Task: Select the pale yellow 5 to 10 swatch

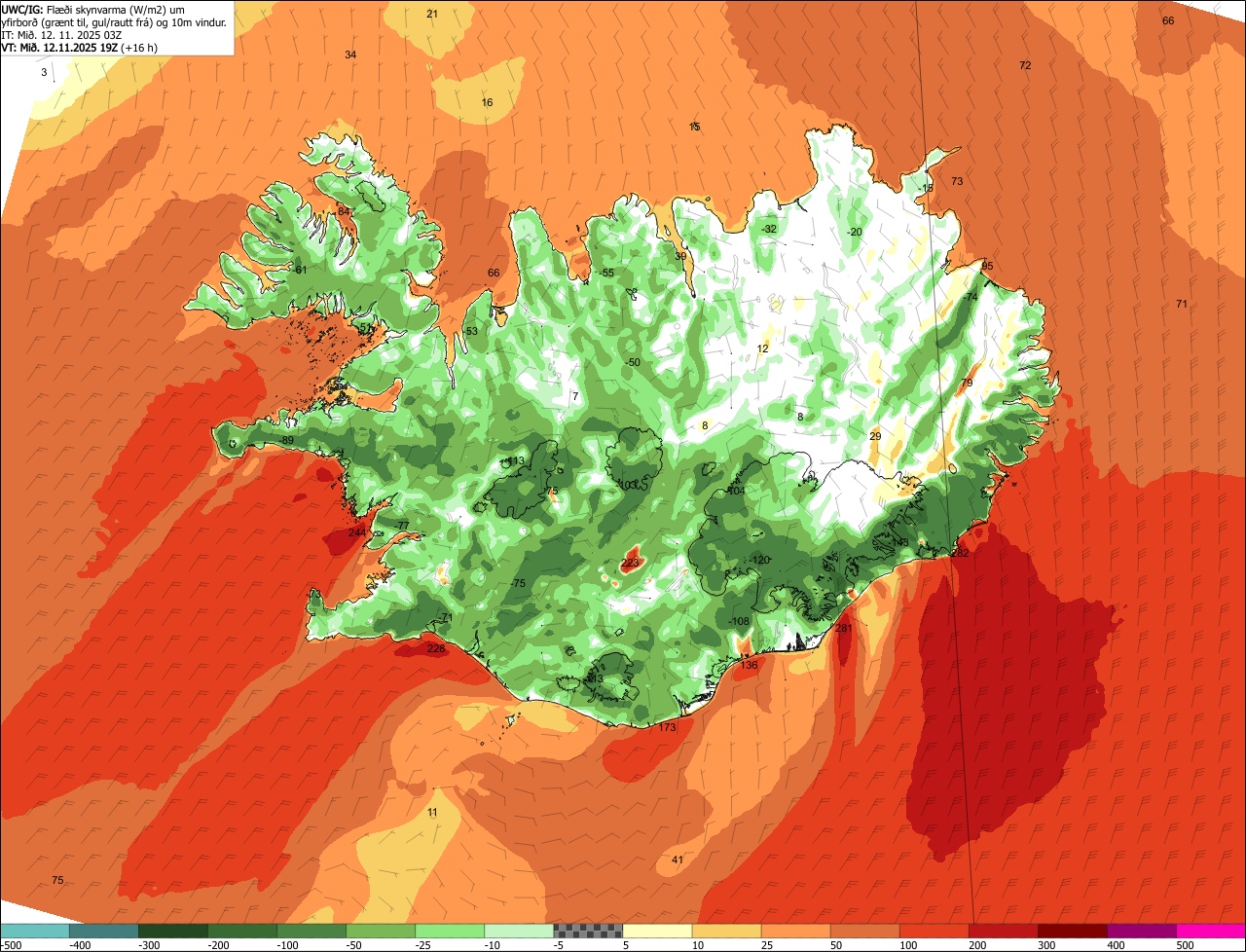Action: click(657, 931)
